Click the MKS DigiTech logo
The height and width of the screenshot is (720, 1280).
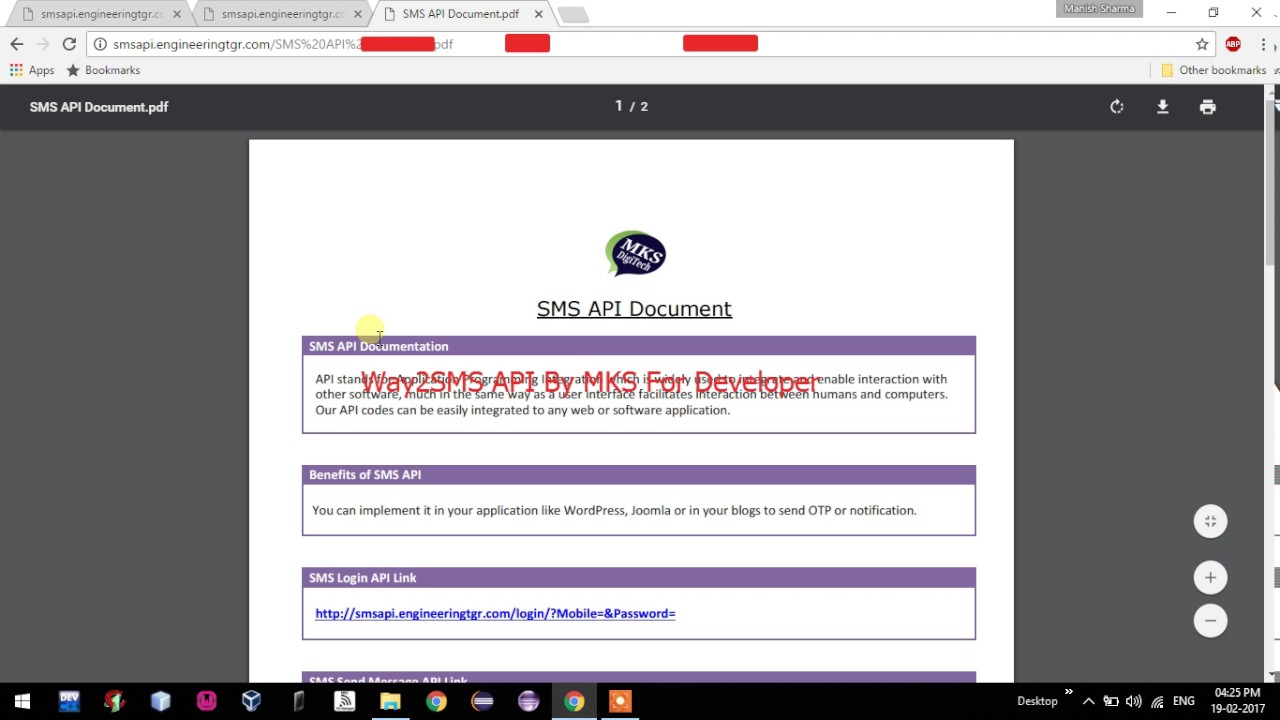(635, 254)
